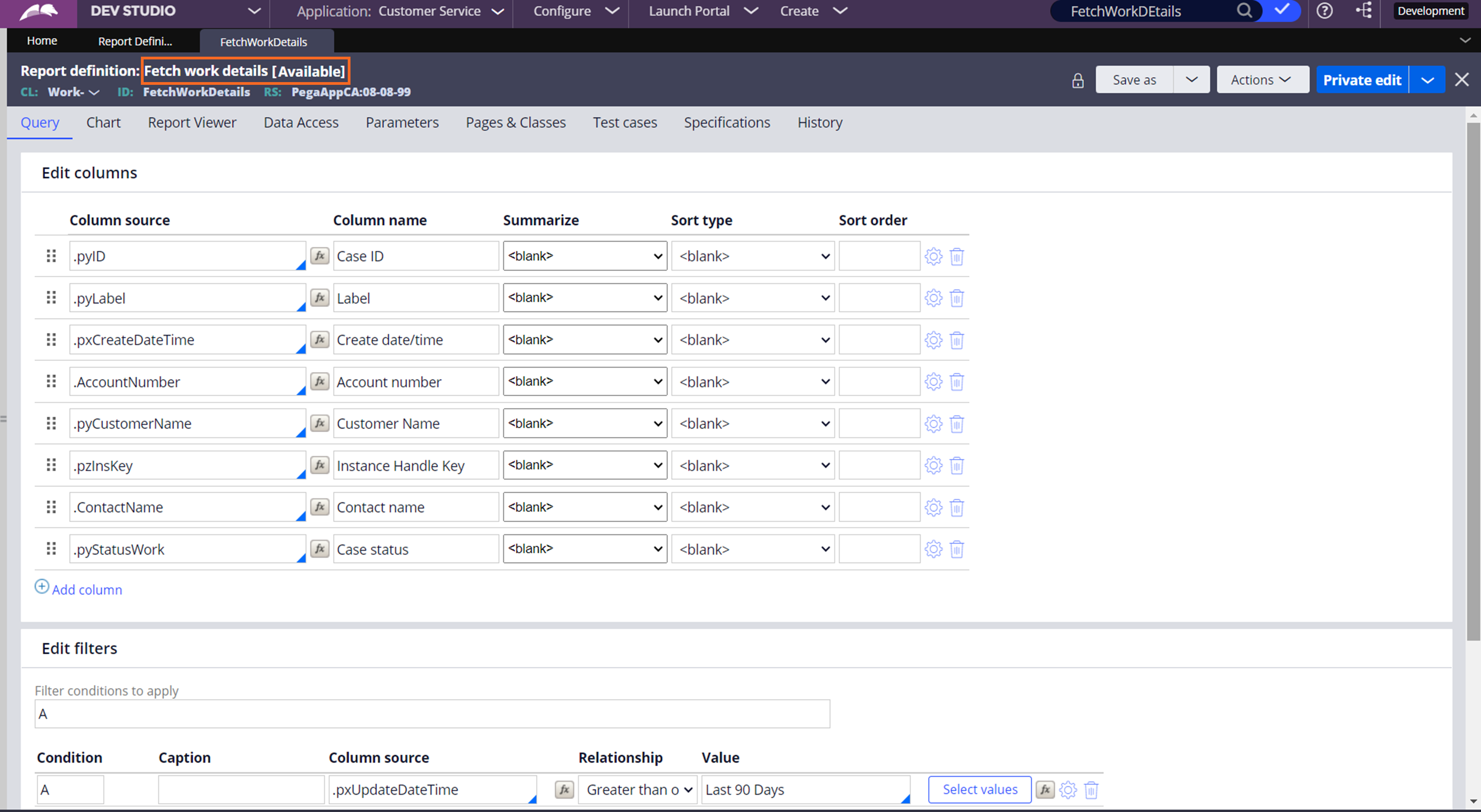This screenshot has height=812, width=1481.
Task: Open Summarize dropdown for Case ID row
Action: pos(585,256)
